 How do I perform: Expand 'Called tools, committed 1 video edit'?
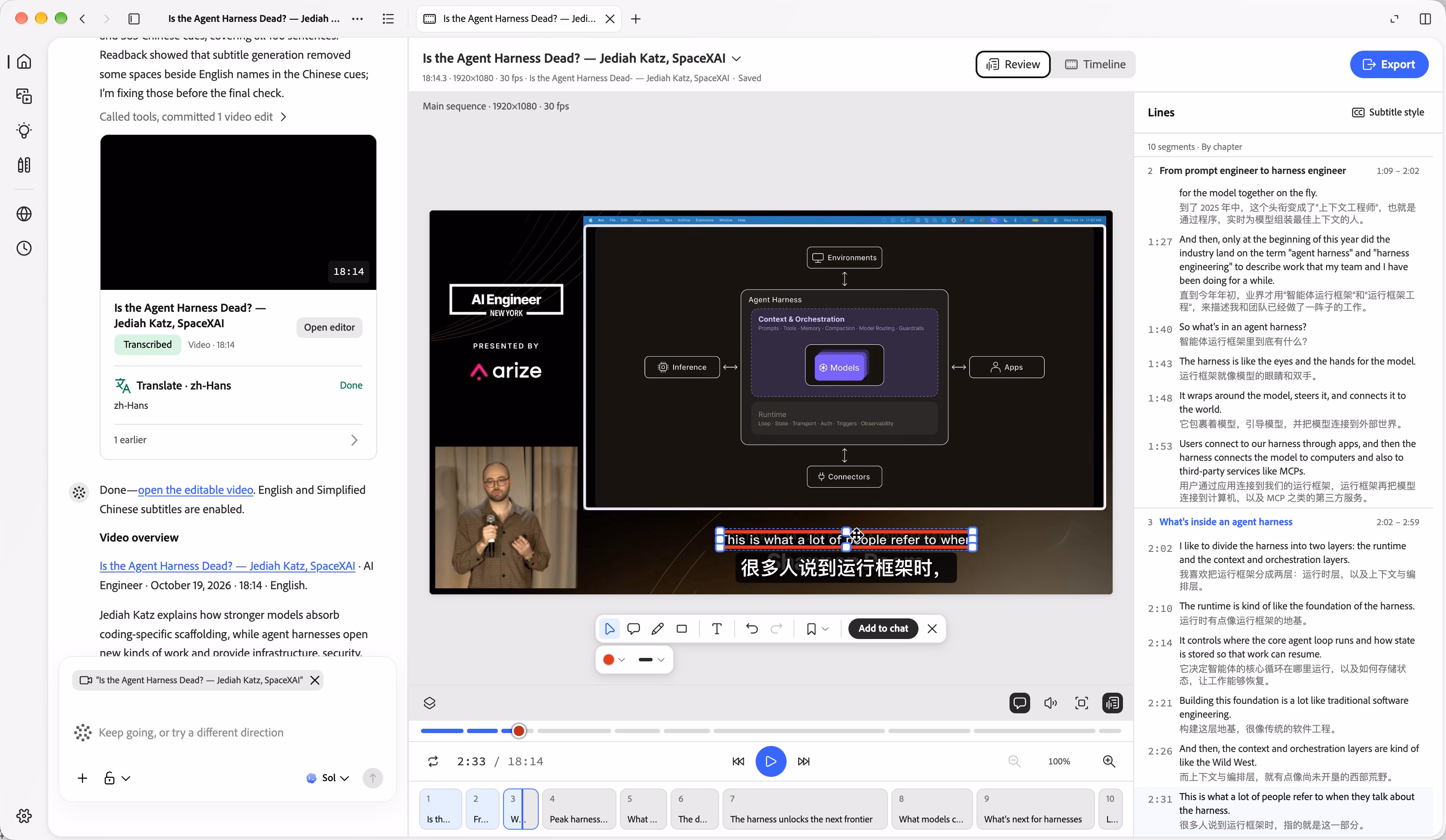(193, 116)
